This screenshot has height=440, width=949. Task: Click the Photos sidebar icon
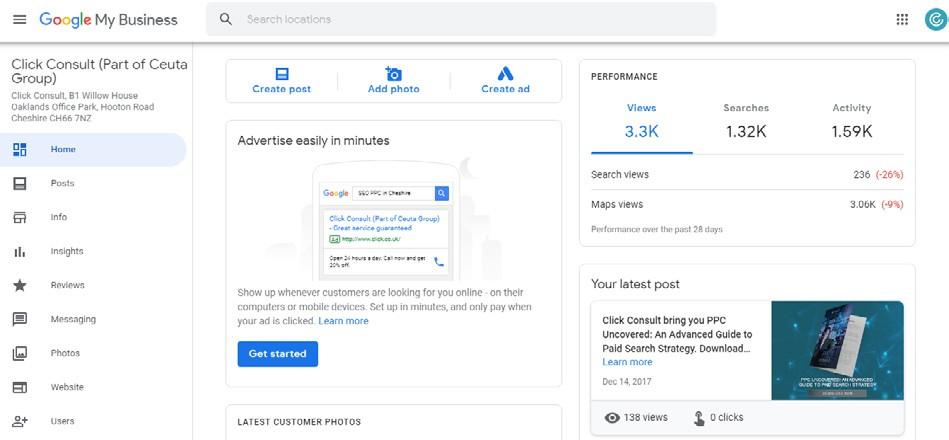tap(20, 353)
